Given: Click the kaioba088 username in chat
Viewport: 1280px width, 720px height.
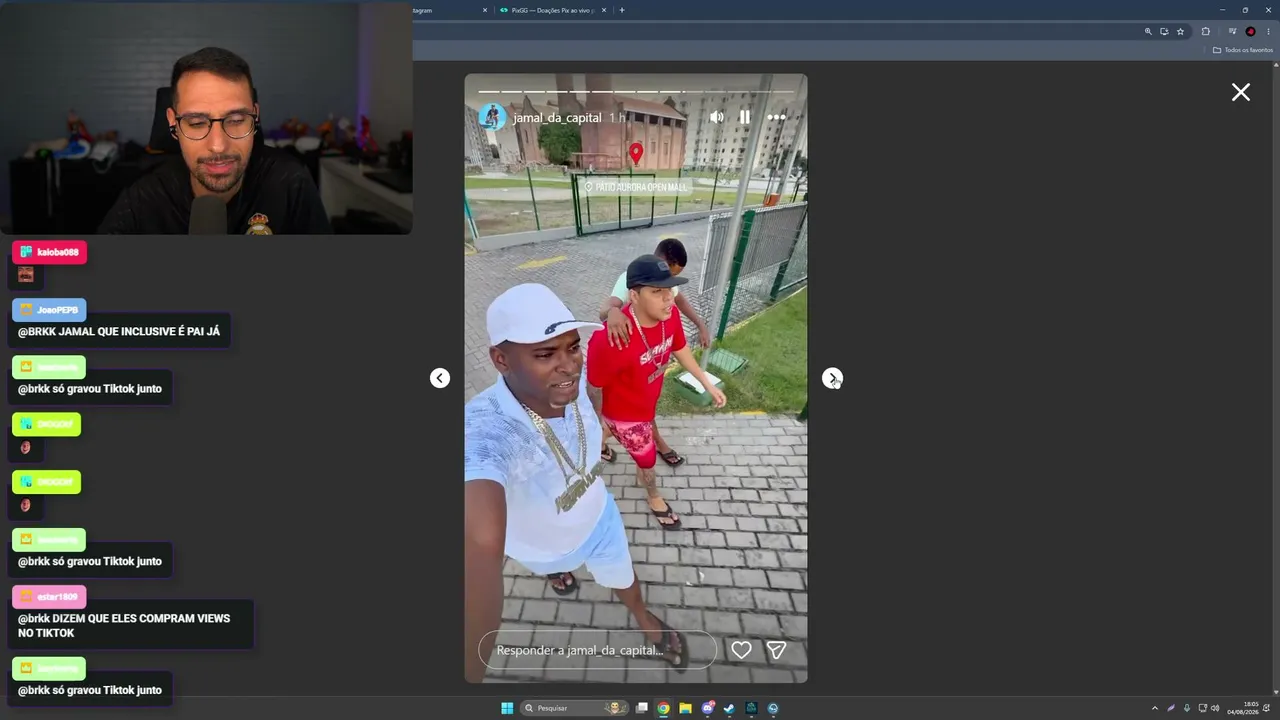Looking at the screenshot, I should (x=57, y=252).
